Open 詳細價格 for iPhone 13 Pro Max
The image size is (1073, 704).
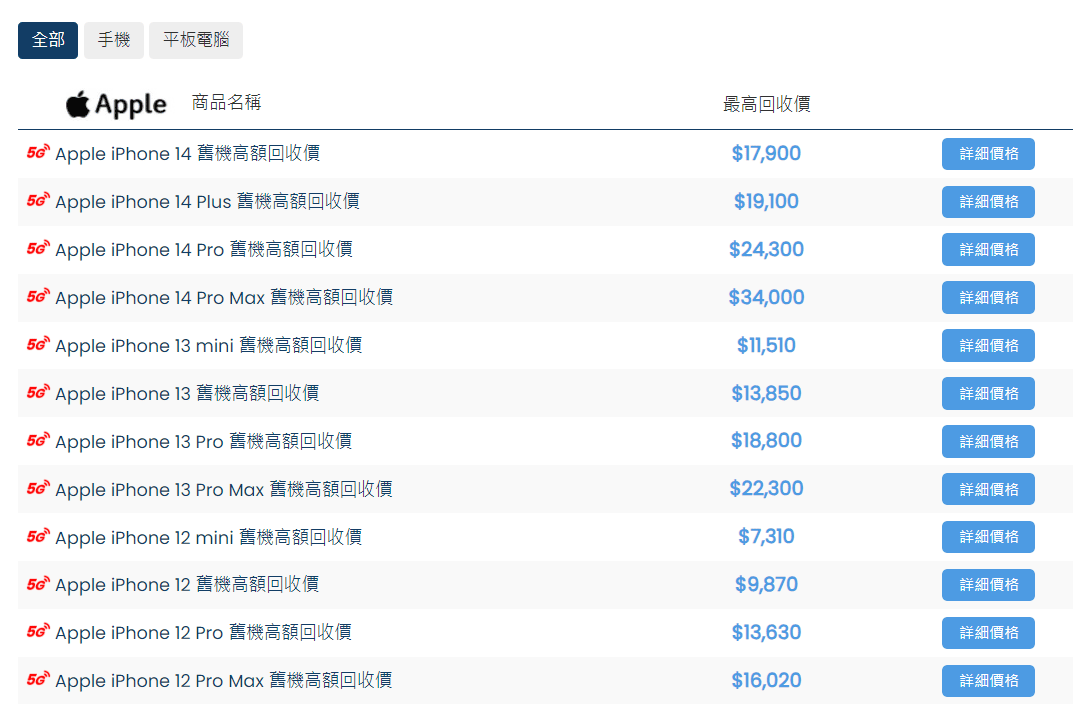click(x=988, y=489)
